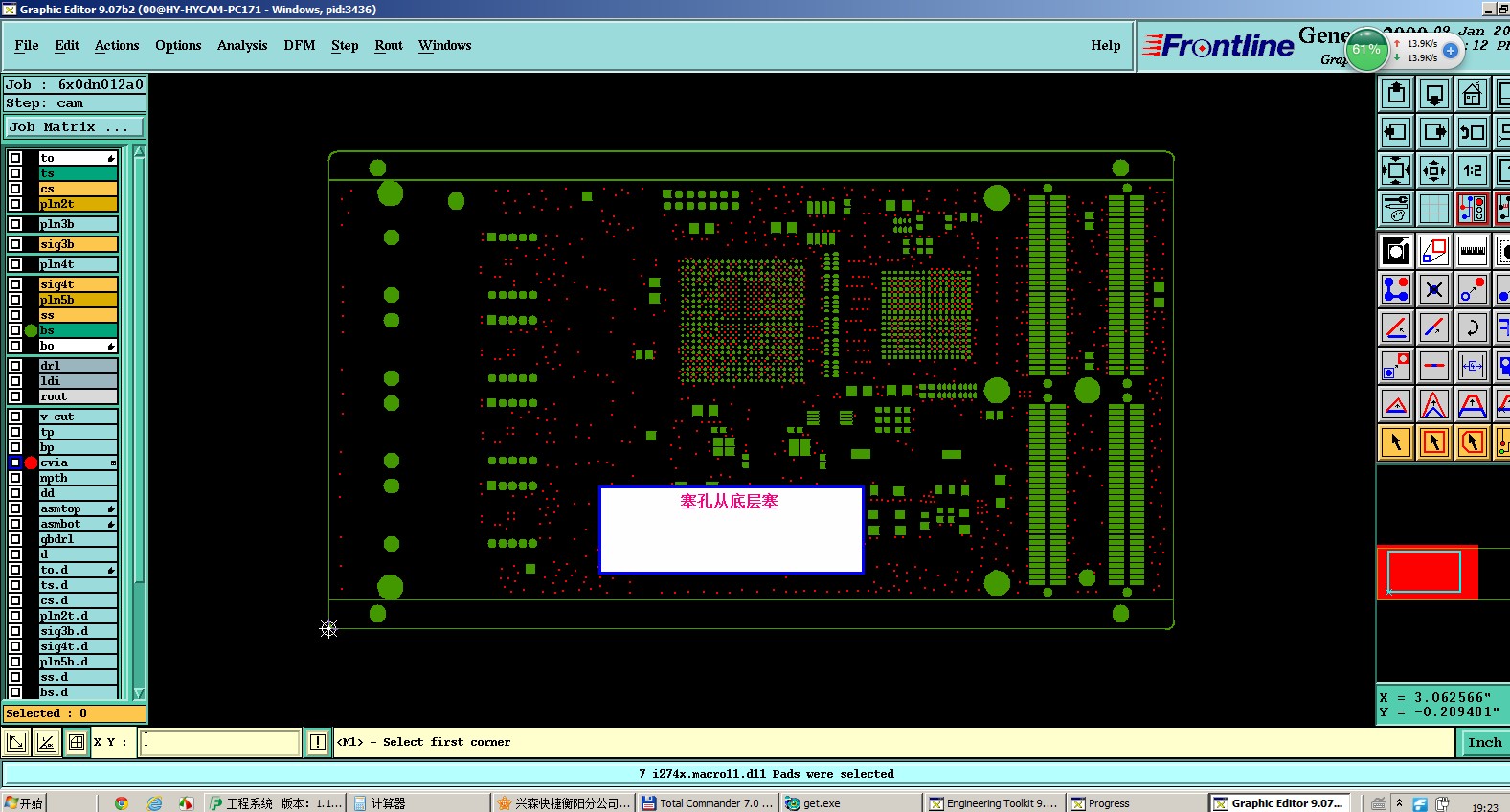The width and height of the screenshot is (1510, 812).
Task: Click the 1:2 zoom ratio icon
Action: [1473, 170]
